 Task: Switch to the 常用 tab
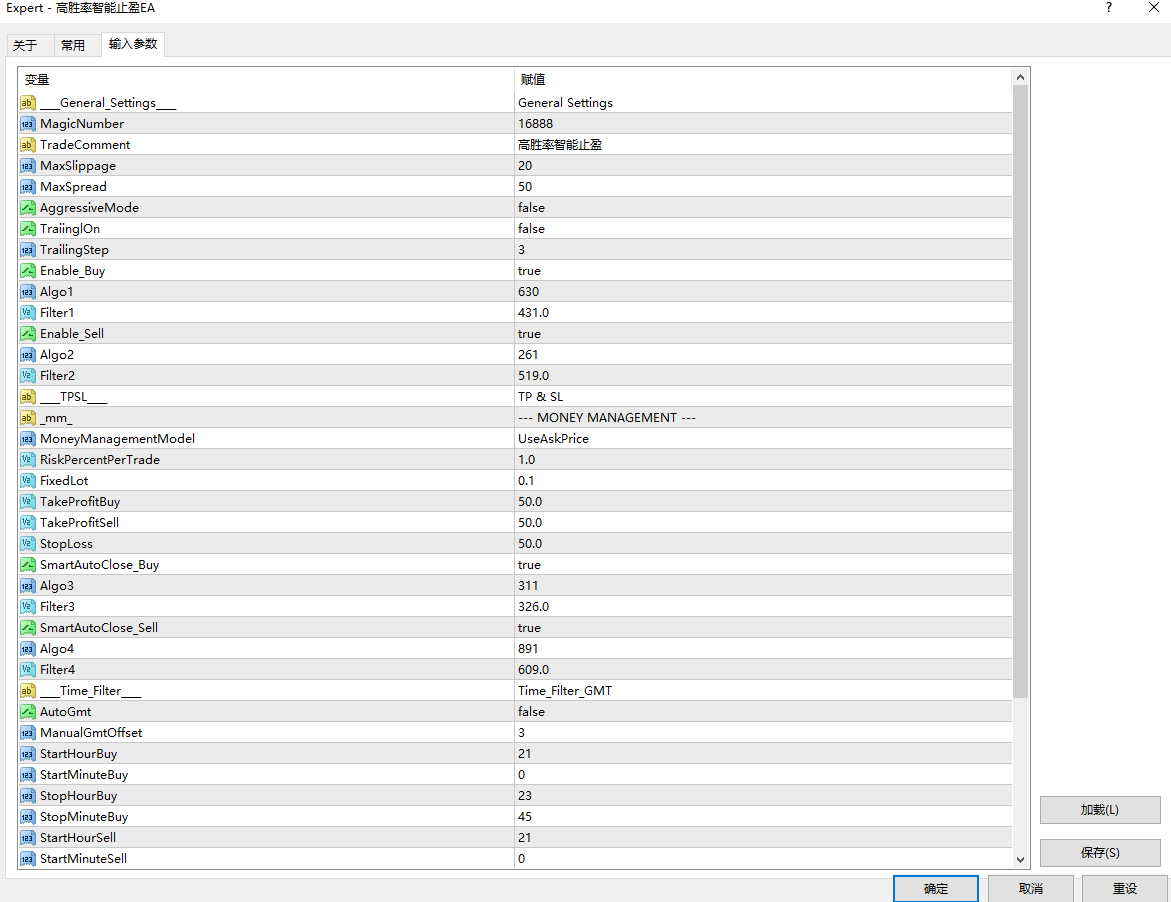[x=73, y=46]
